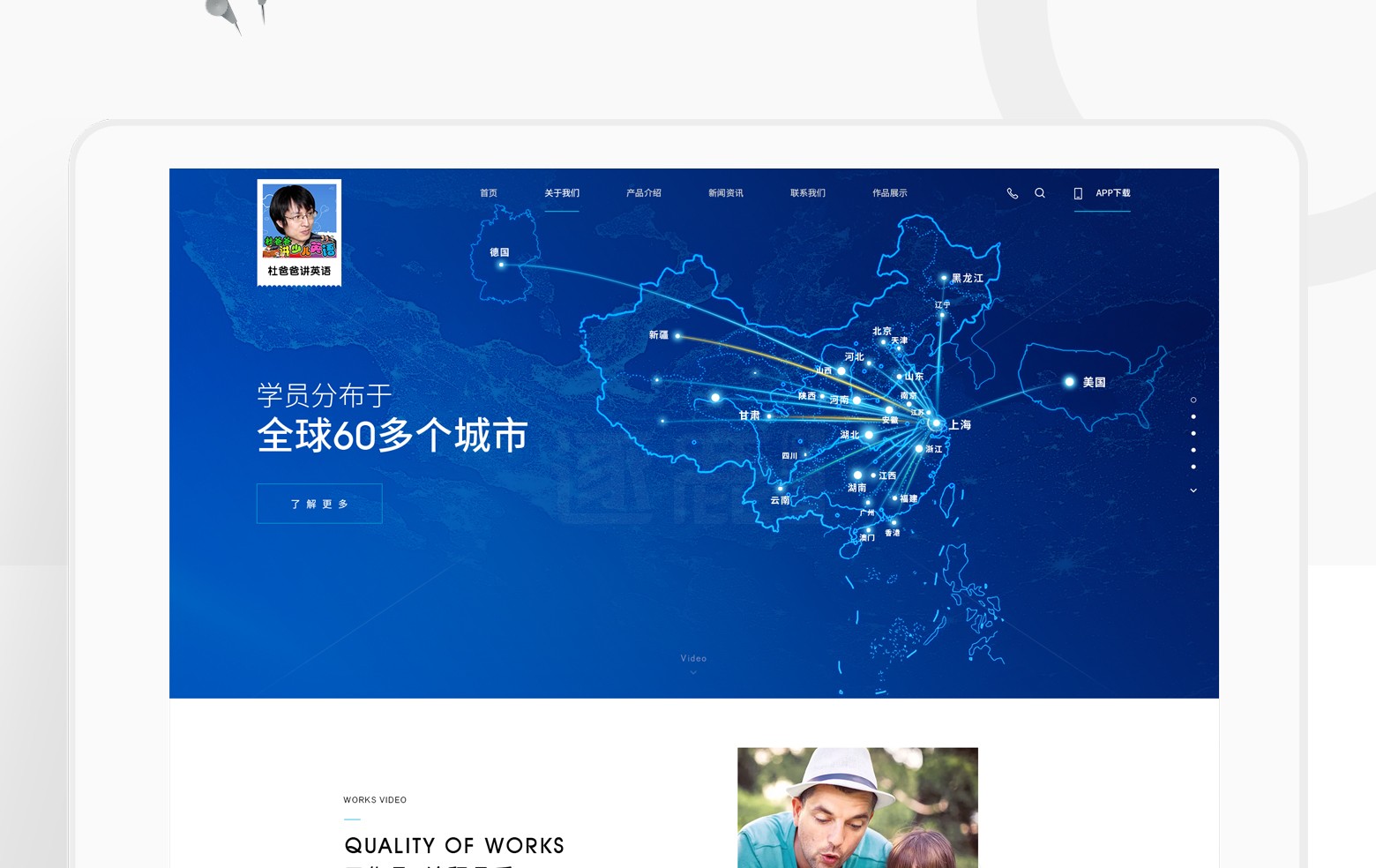Image resolution: width=1376 pixels, height=868 pixels.
Task: Click the 山西 map label
Action: click(823, 370)
